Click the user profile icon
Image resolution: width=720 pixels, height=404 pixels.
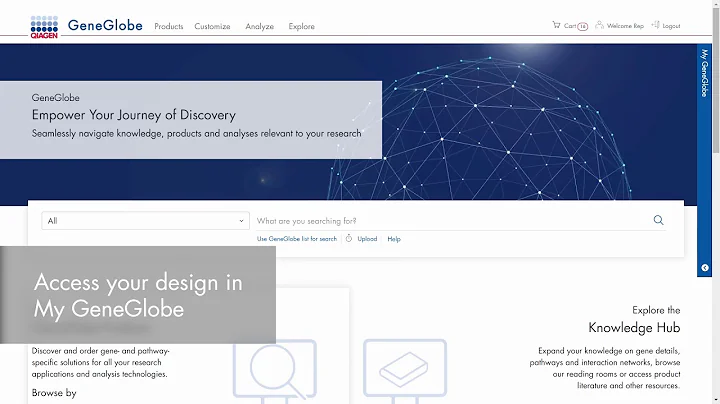(599, 25)
